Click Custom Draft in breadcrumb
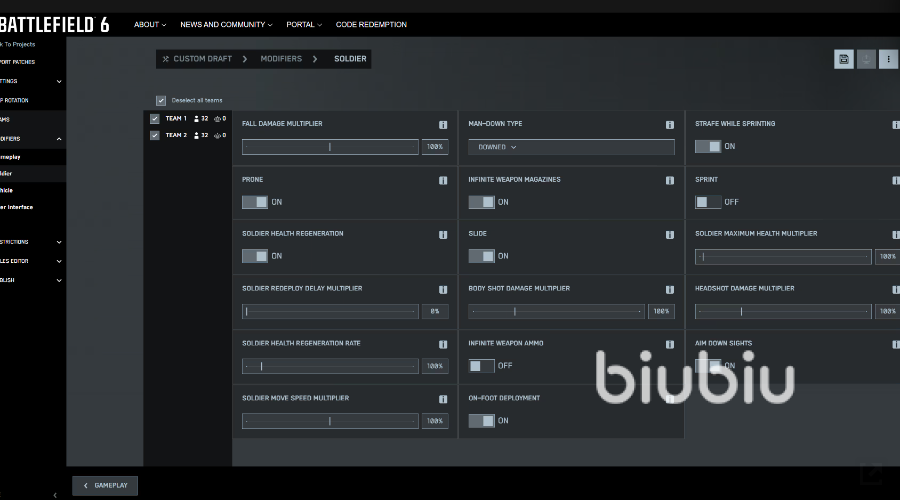The width and height of the screenshot is (900, 500). [x=202, y=59]
